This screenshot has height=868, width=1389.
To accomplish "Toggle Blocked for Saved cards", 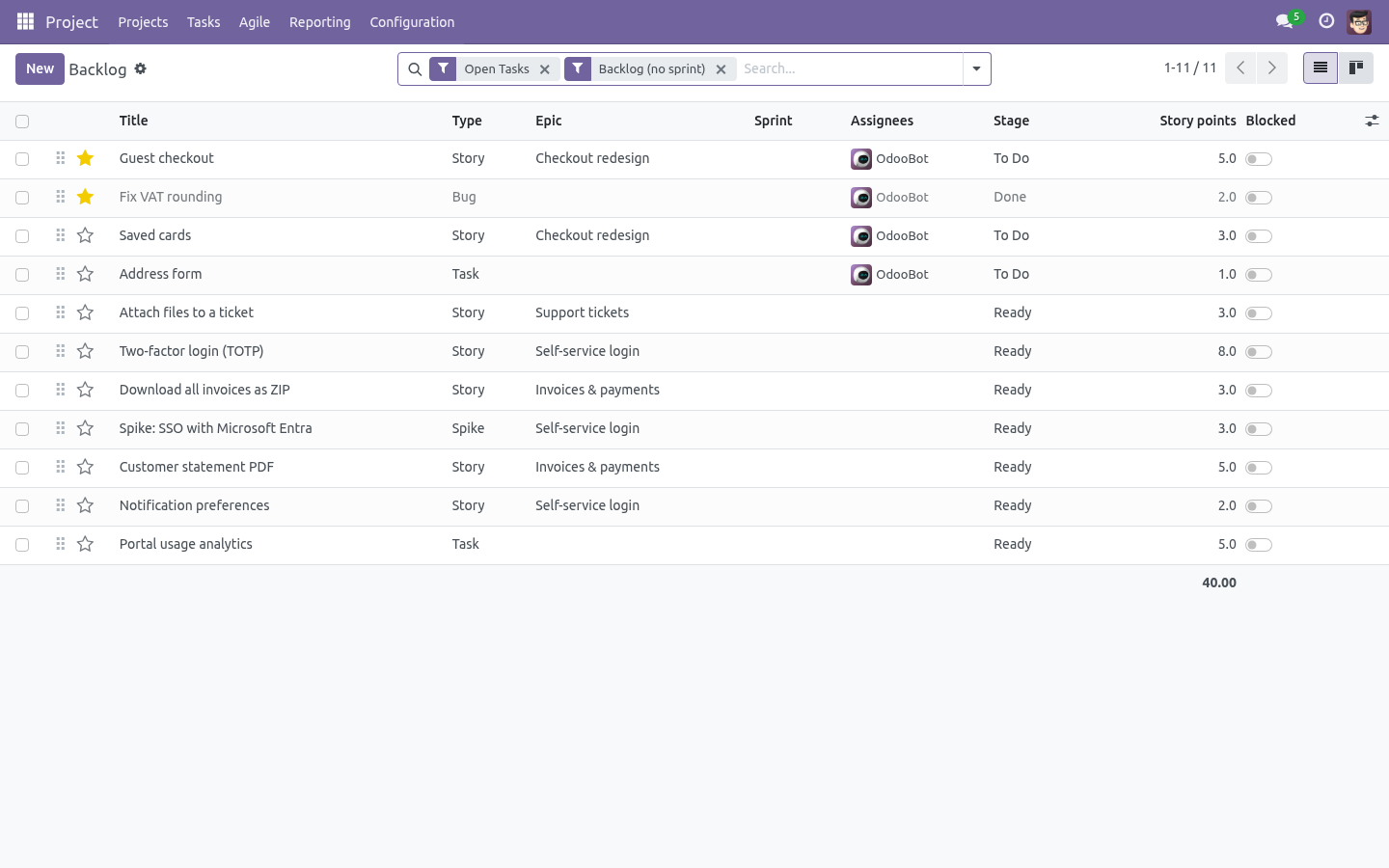I will 1259,236.
